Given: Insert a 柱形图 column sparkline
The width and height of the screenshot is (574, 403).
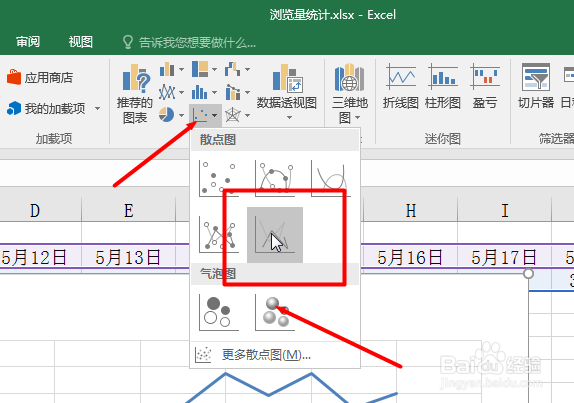Looking at the screenshot, I should 443,86.
